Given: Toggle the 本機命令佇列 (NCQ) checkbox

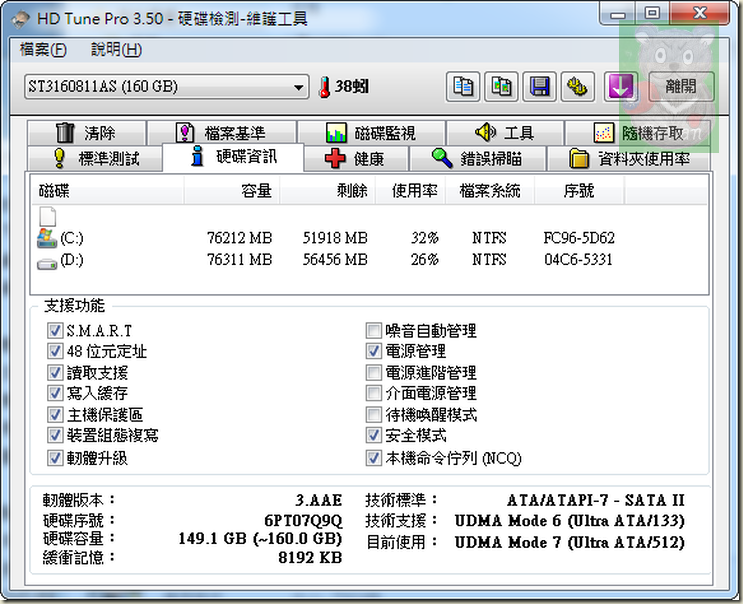Looking at the screenshot, I should tap(373, 458).
